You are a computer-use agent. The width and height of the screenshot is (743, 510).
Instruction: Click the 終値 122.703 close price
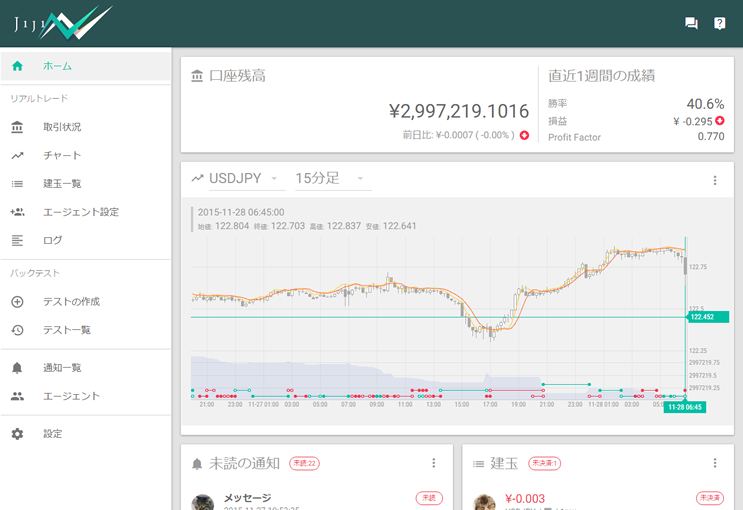pos(280,226)
